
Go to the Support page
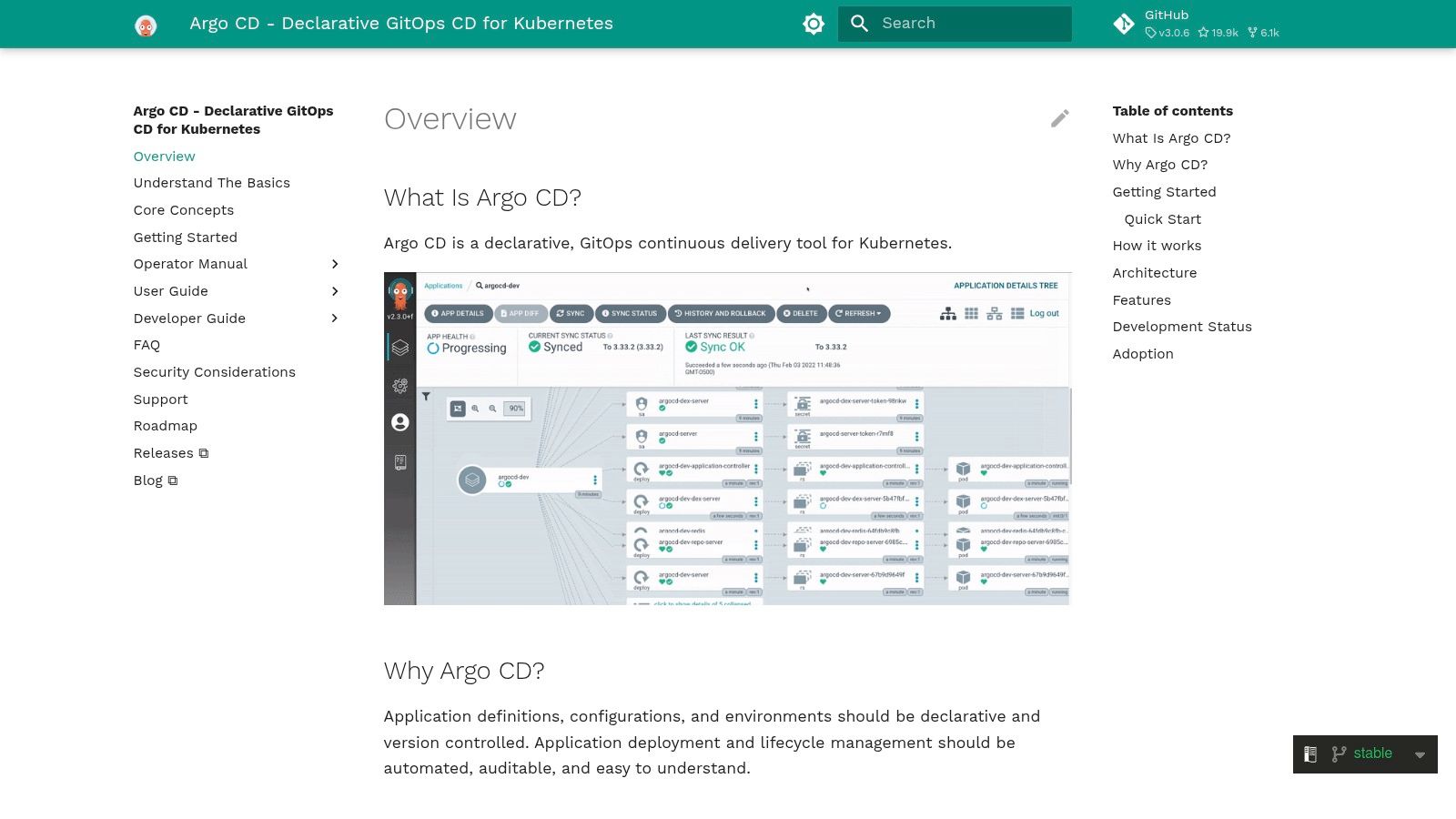point(161,399)
